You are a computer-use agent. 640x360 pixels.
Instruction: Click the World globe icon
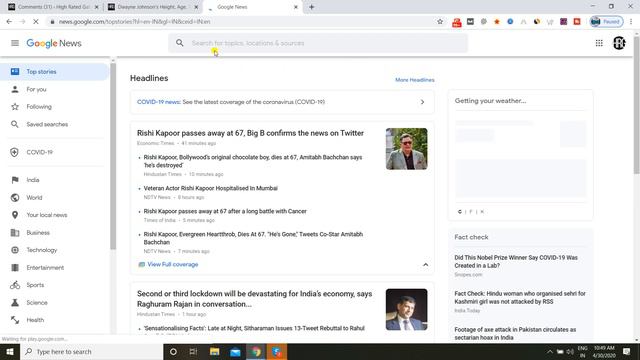click(15, 198)
